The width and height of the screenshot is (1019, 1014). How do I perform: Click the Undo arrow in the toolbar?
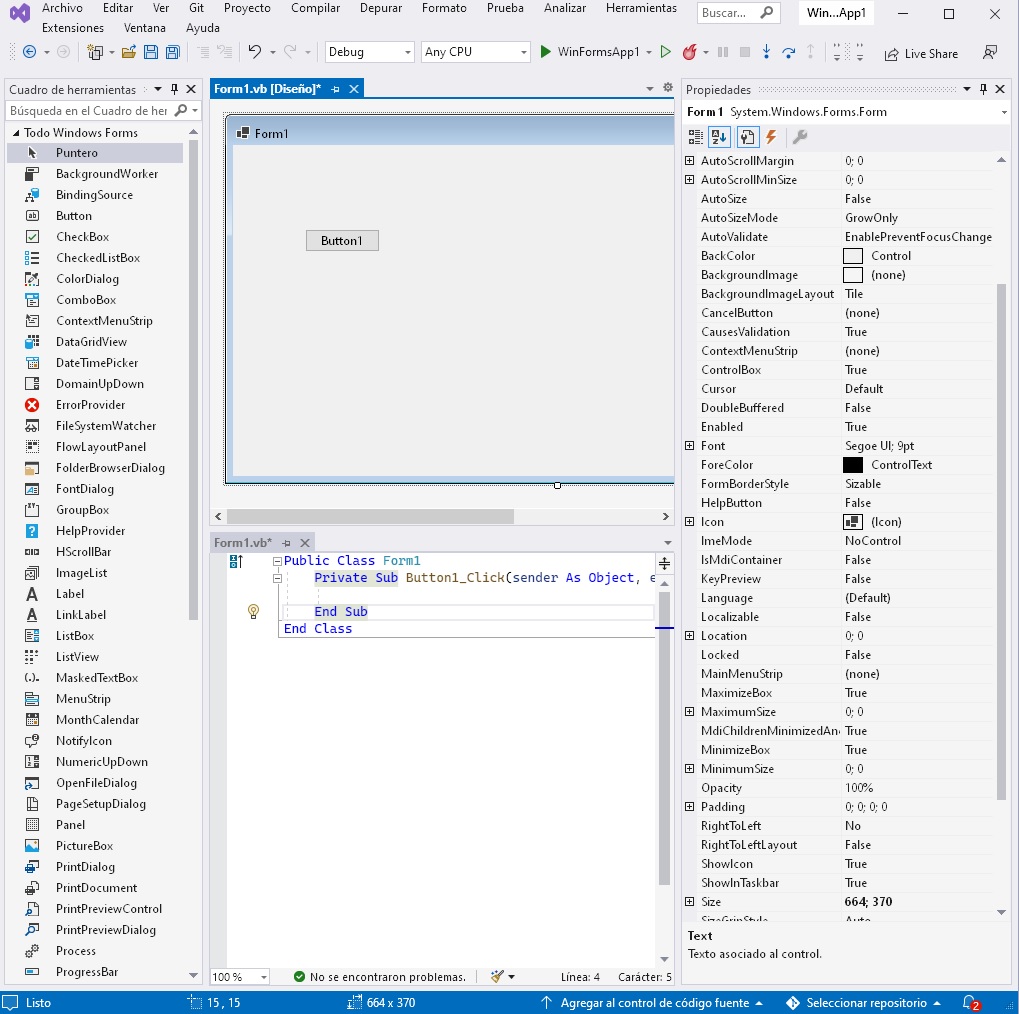click(255, 52)
